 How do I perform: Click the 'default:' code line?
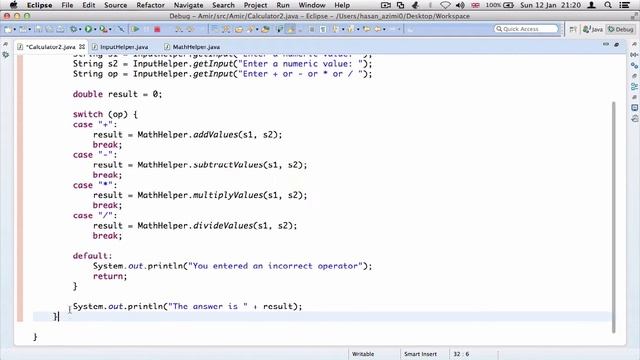92,256
